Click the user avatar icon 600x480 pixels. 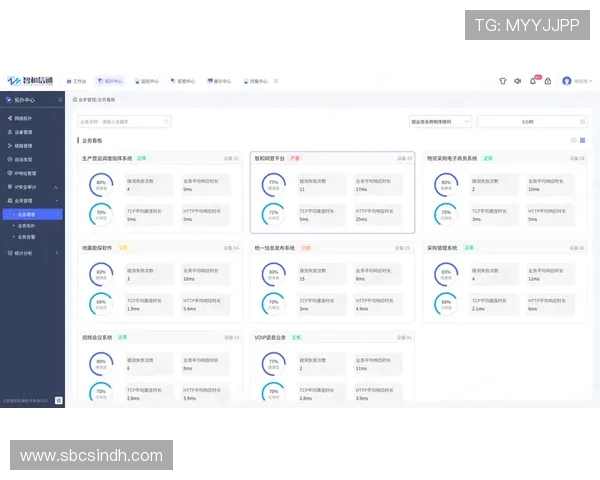(x=566, y=81)
